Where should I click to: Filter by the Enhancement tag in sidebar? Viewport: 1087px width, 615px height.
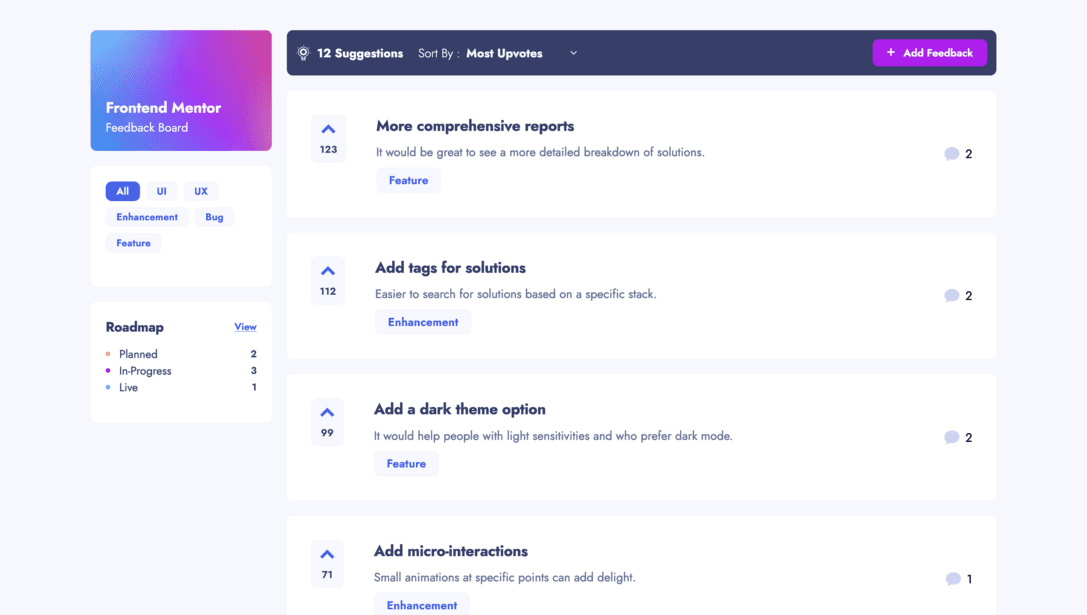tap(147, 217)
